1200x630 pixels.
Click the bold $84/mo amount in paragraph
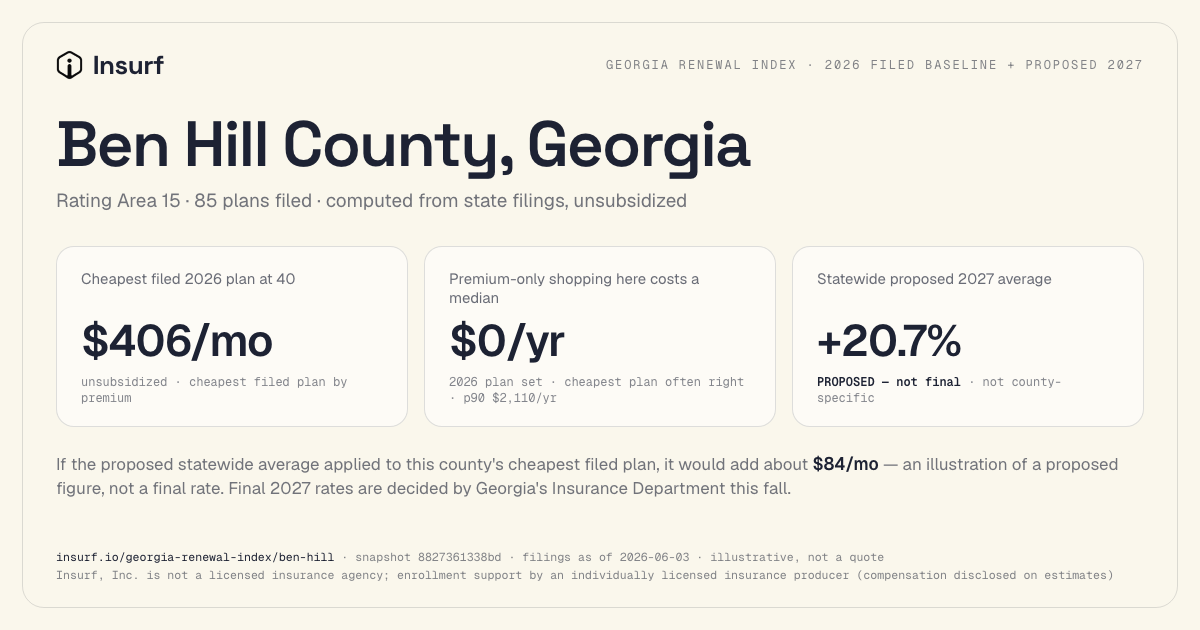coord(846,464)
